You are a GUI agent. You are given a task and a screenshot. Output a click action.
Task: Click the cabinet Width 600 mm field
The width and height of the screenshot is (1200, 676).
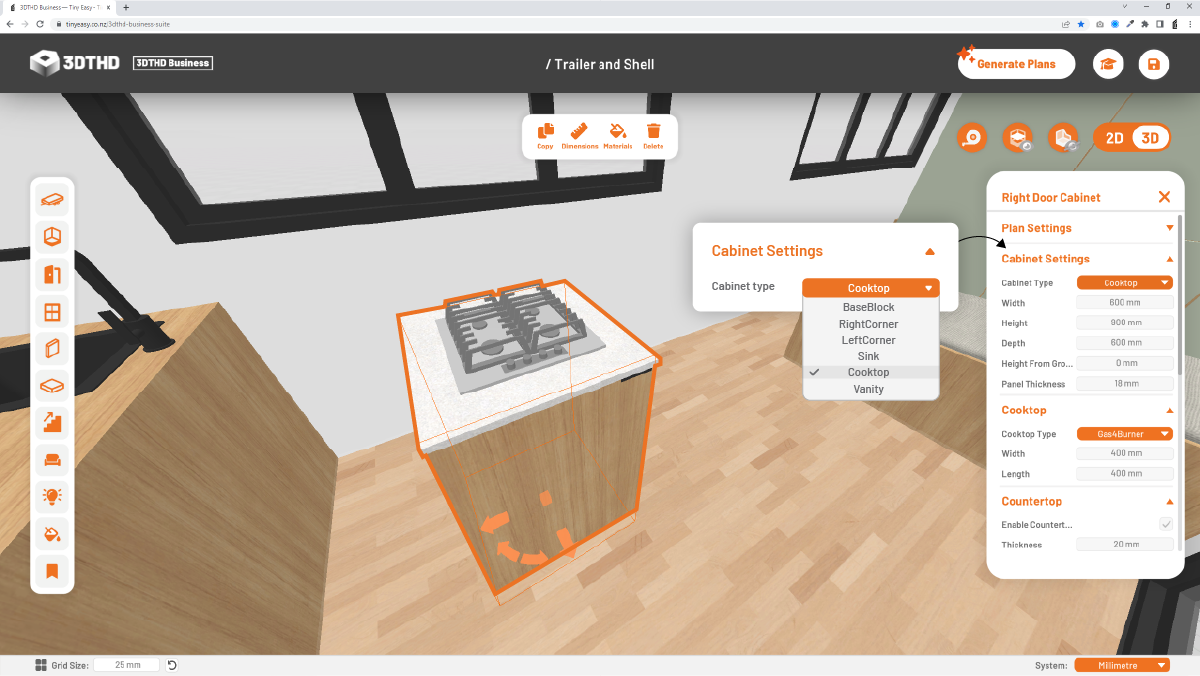click(x=1124, y=303)
